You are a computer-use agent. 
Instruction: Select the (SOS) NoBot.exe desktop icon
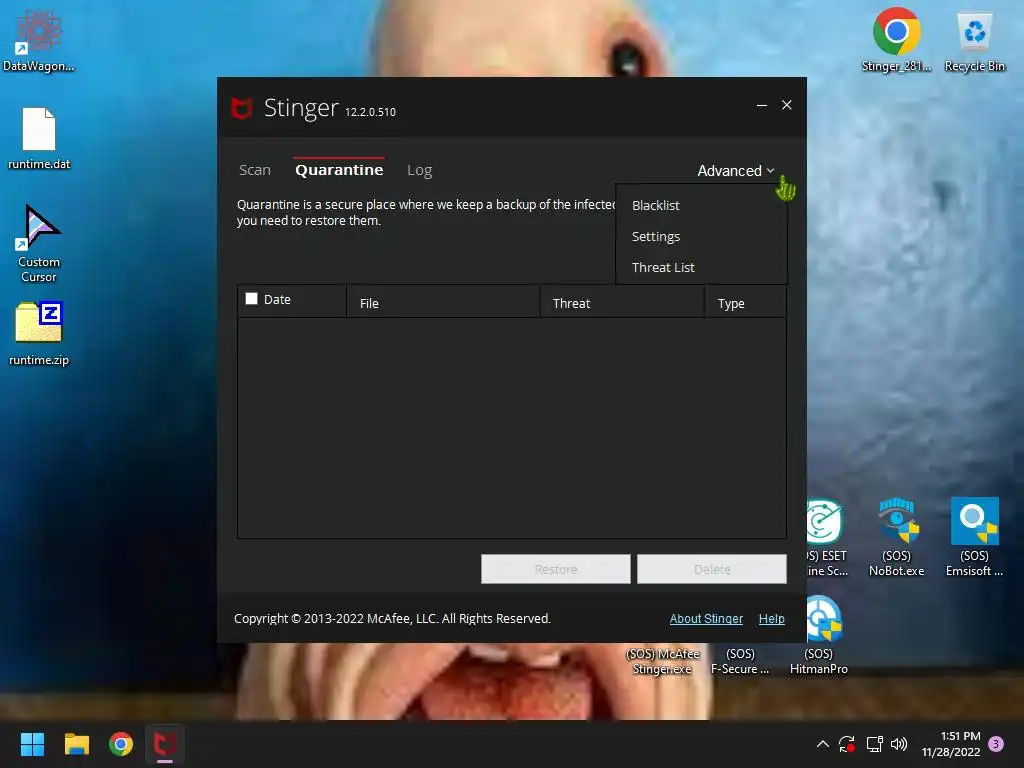(896, 537)
